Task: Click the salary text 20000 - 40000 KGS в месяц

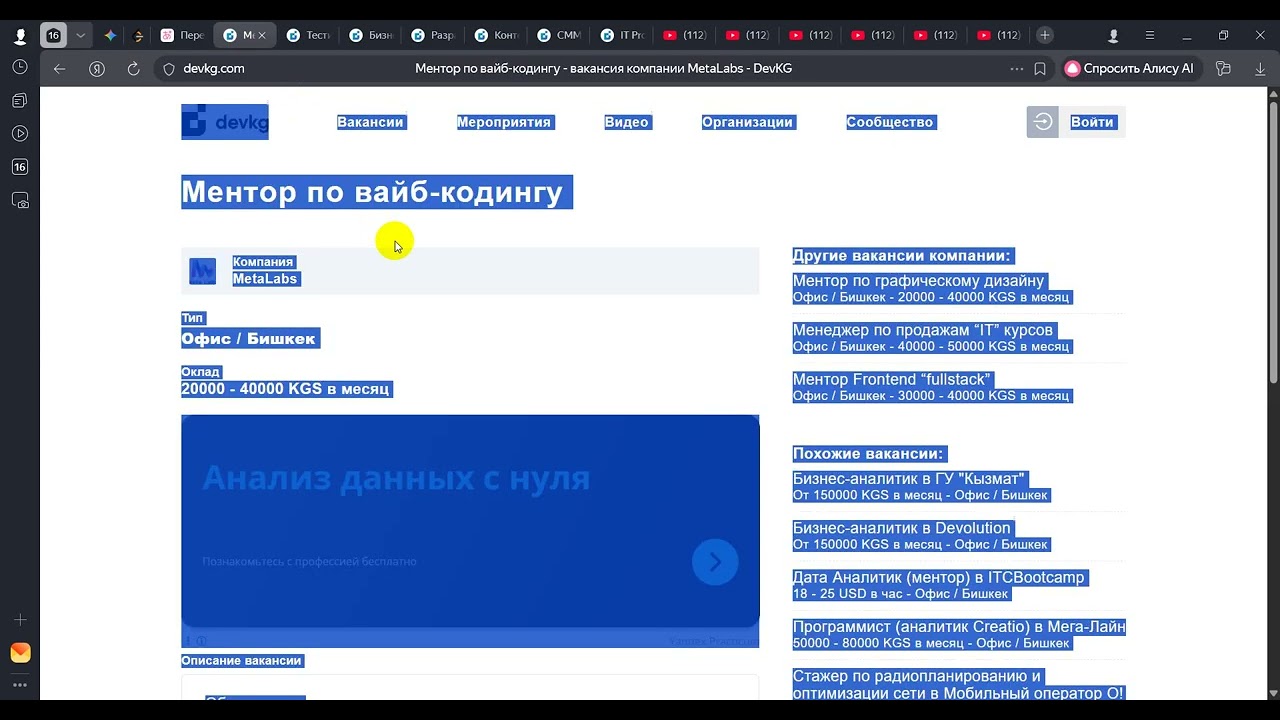Action: (285, 389)
